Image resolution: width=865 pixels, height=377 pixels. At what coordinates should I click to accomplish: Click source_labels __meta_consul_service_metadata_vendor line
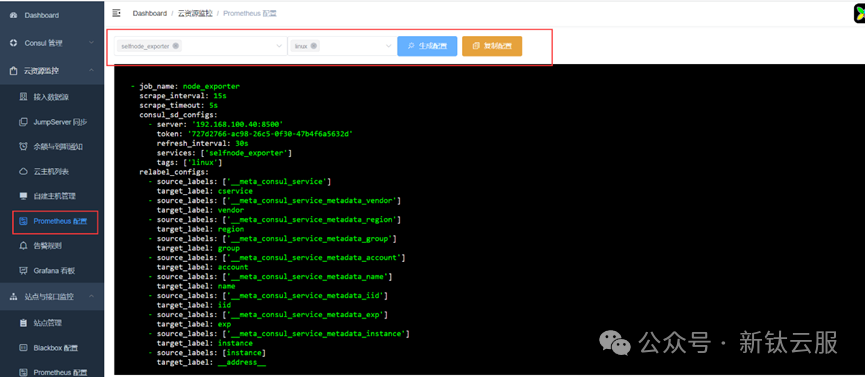[x=275, y=200]
